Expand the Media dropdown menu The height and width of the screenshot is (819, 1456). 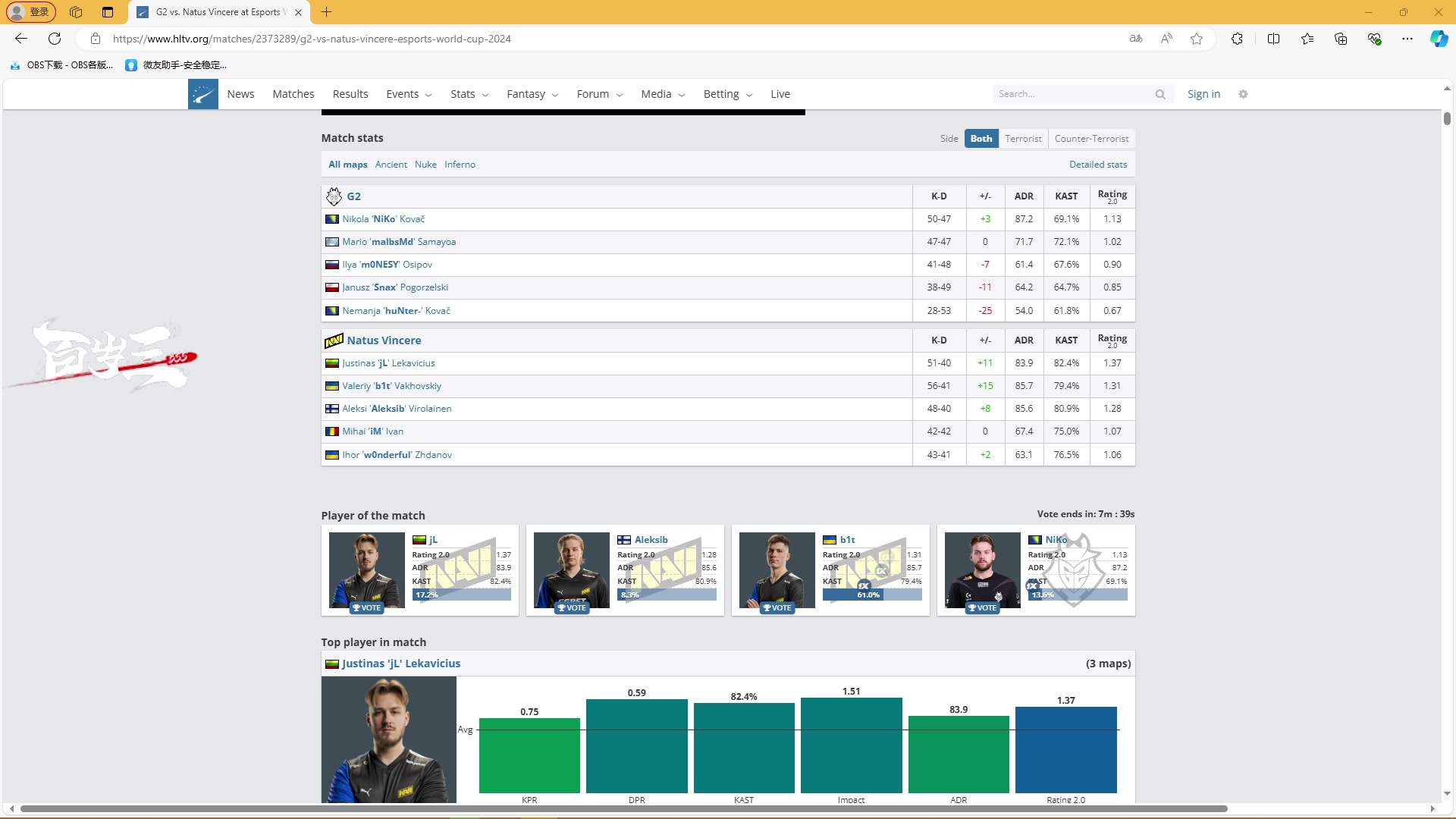click(663, 94)
